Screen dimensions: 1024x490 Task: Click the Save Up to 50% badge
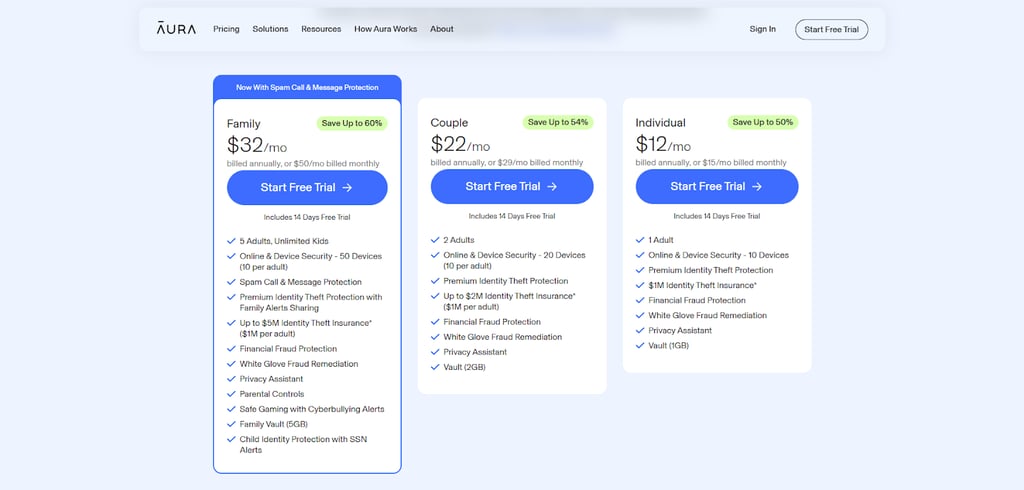coord(763,122)
